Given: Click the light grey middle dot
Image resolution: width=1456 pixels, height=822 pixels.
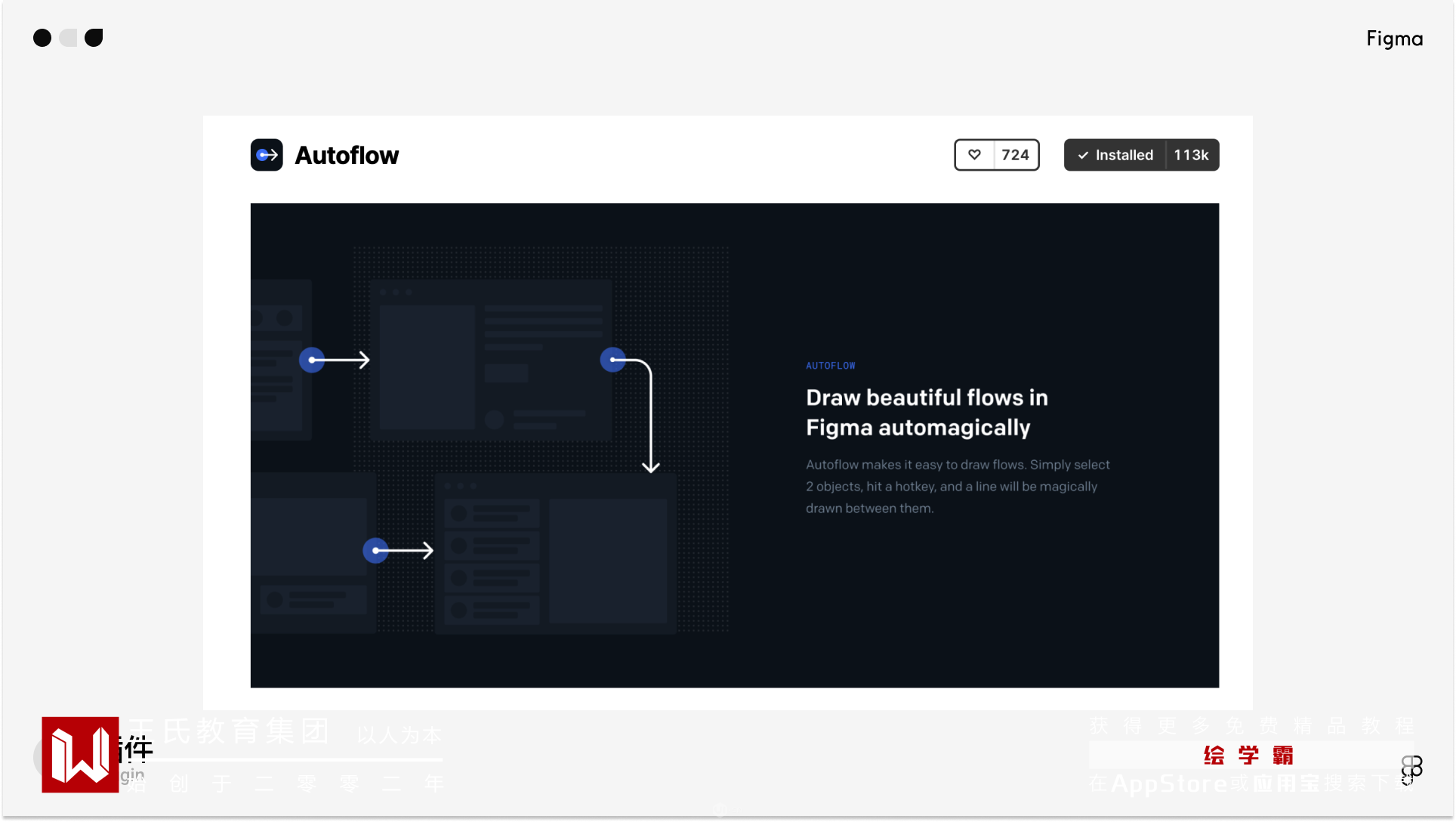Looking at the screenshot, I should pyautogui.click(x=68, y=38).
